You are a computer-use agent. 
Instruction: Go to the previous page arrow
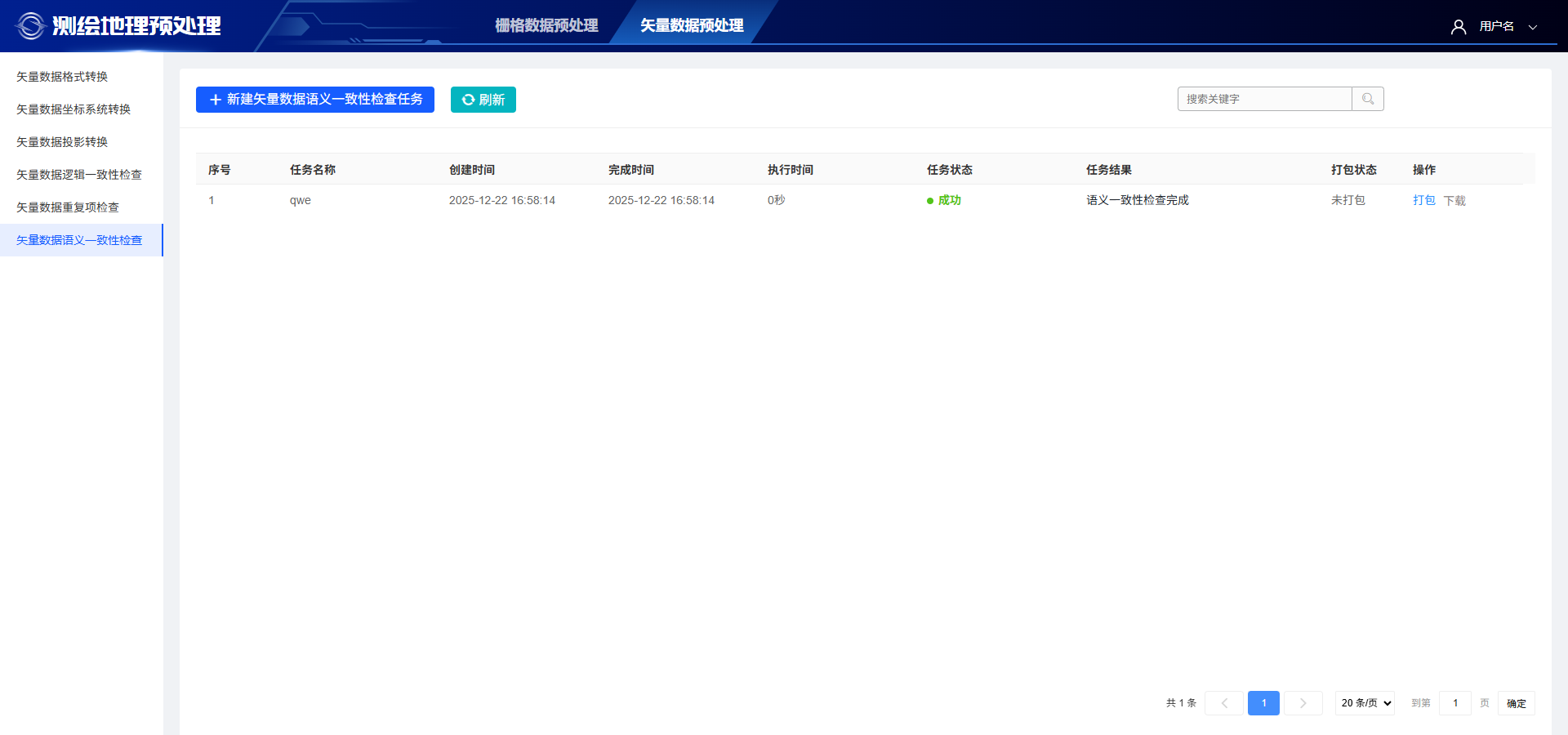pos(1223,703)
